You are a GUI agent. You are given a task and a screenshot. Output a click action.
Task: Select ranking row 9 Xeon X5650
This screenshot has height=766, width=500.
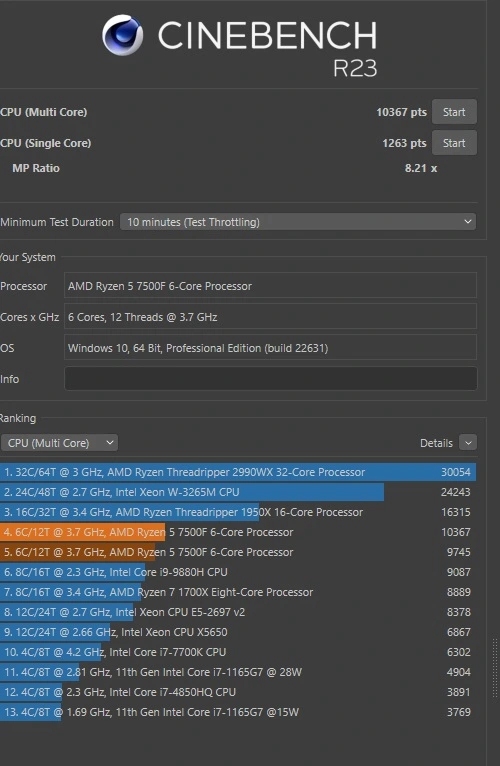(238, 632)
